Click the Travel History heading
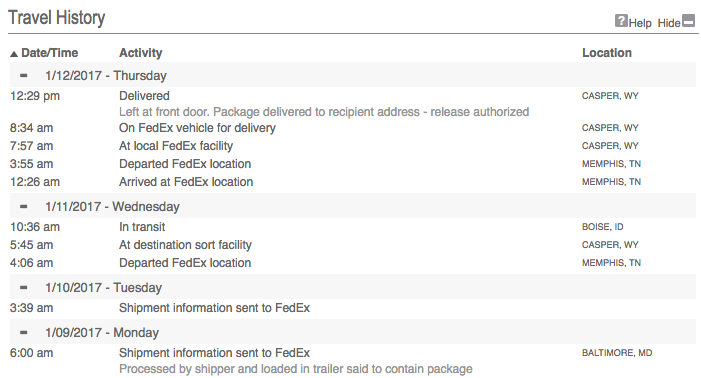Image resolution: width=701 pixels, height=378 pixels. 57,18
